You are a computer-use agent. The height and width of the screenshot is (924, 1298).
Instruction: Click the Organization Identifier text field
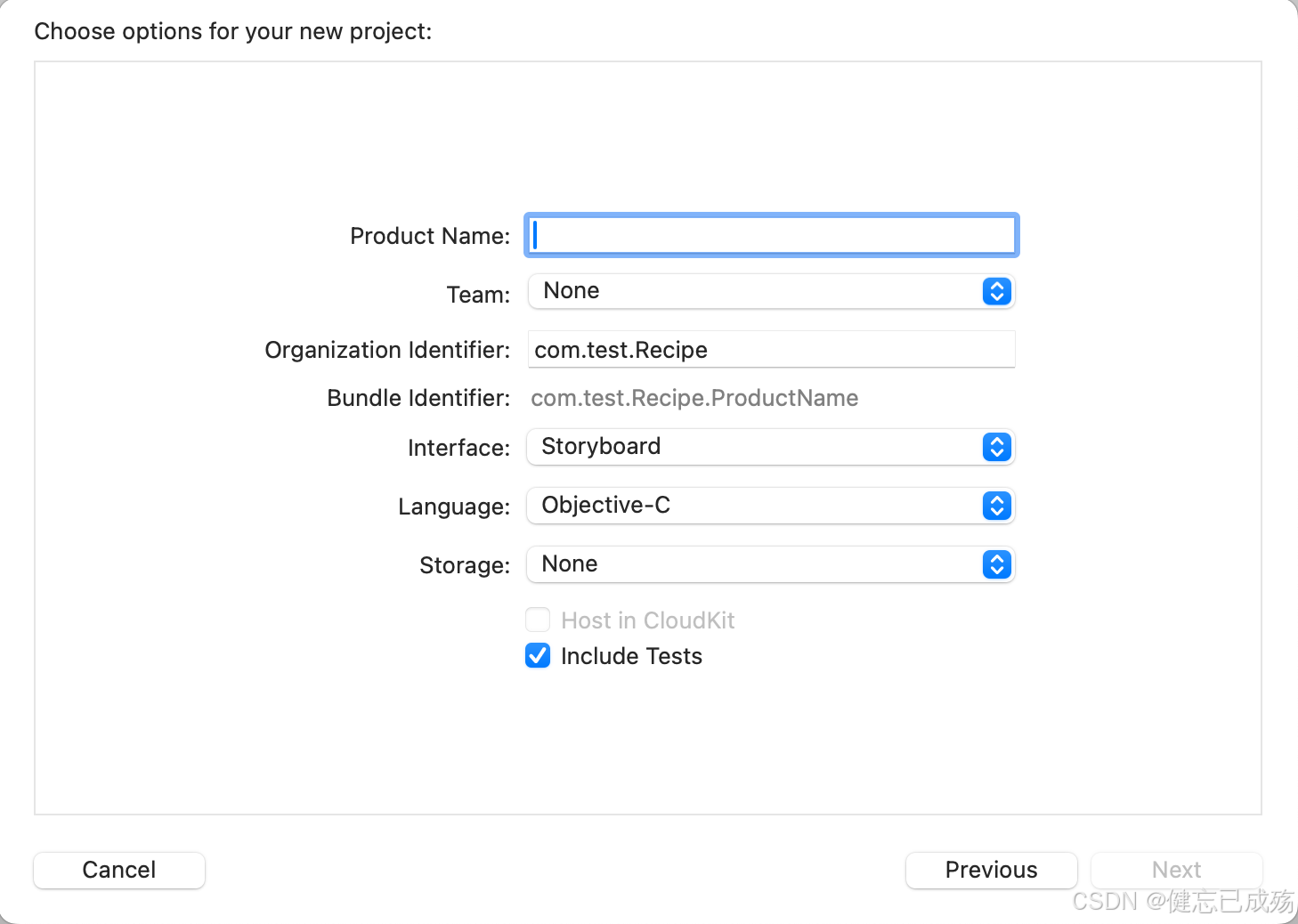(x=771, y=350)
